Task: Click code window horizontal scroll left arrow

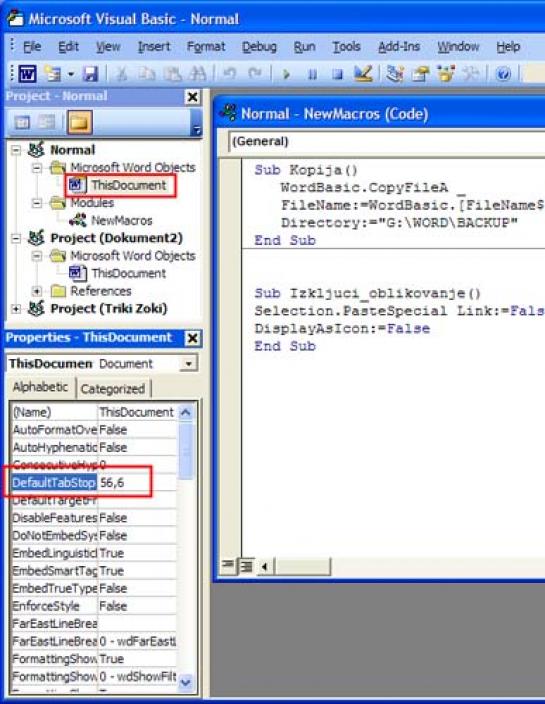Action: click(x=265, y=567)
